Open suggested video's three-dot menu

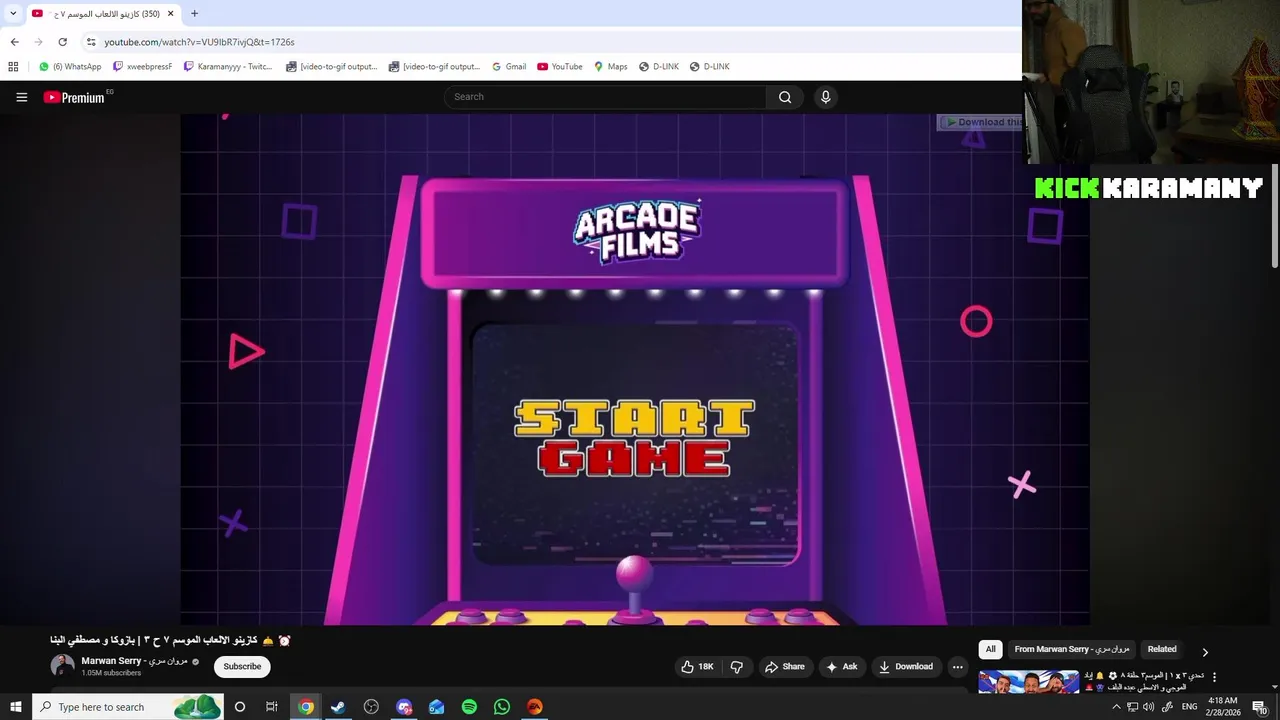[x=1215, y=677]
